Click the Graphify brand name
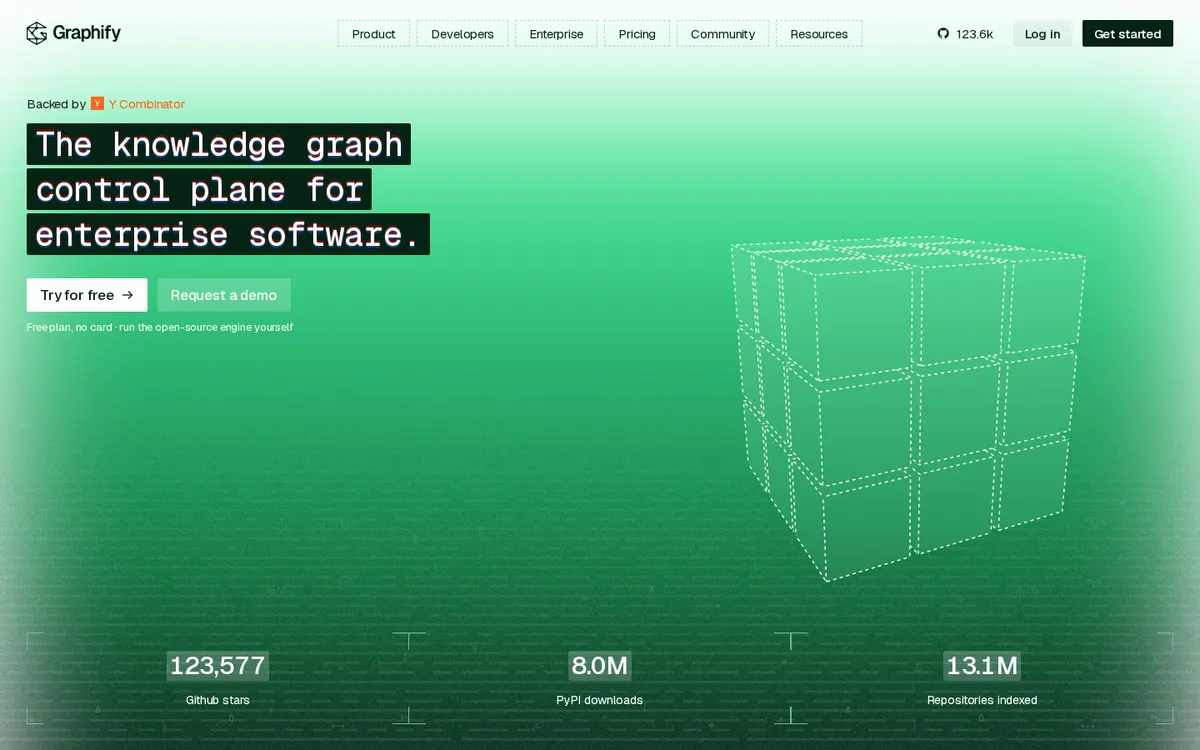Image resolution: width=1200 pixels, height=750 pixels. tap(87, 33)
